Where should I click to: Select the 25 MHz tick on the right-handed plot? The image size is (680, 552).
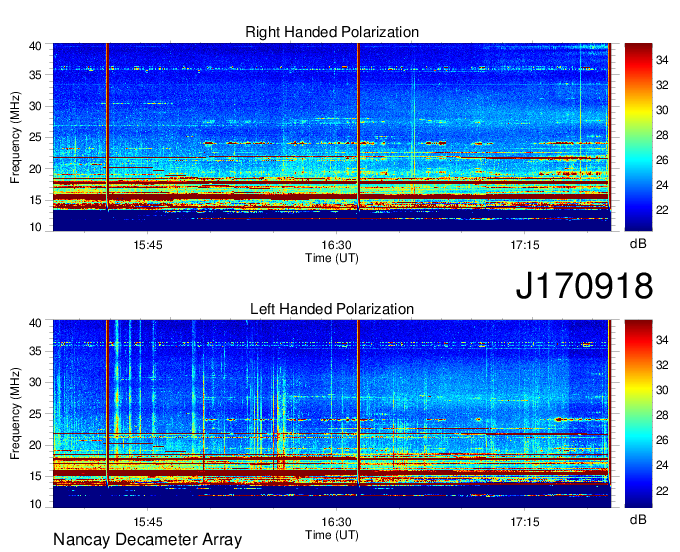tap(35, 137)
